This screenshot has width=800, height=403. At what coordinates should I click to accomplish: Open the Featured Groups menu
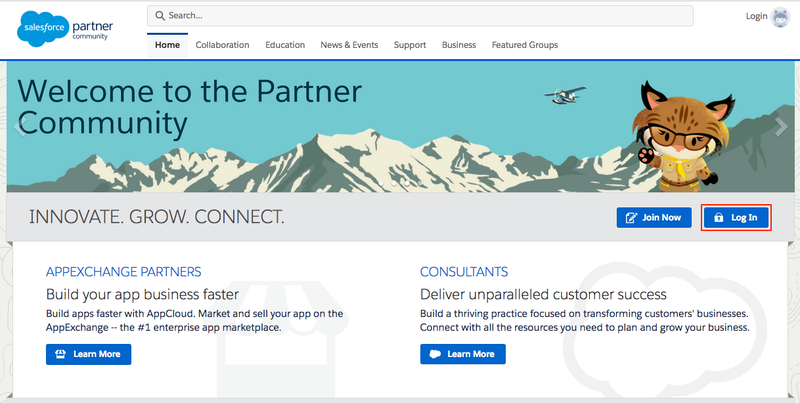pos(525,45)
